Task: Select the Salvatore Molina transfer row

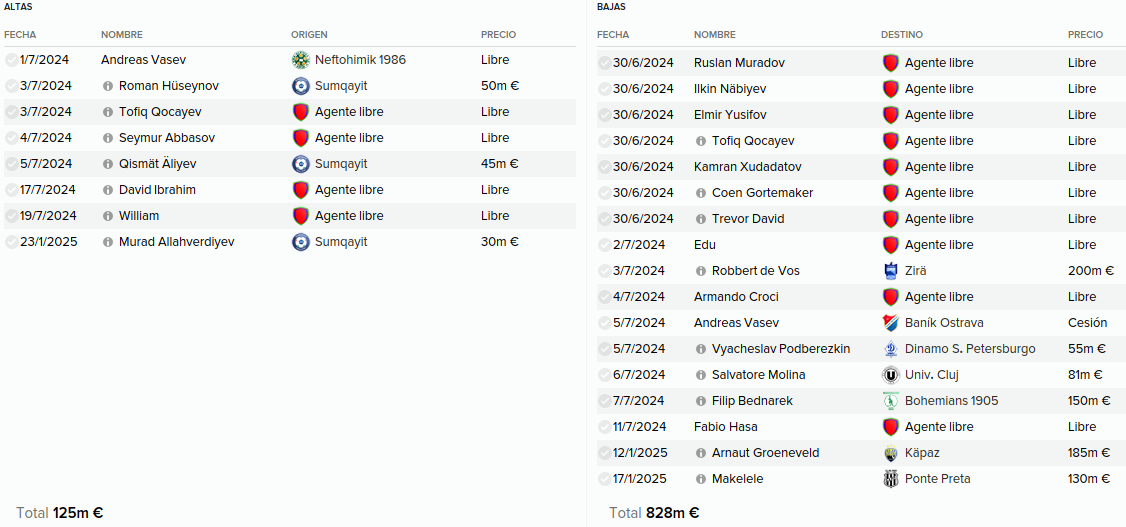Action: (857, 375)
